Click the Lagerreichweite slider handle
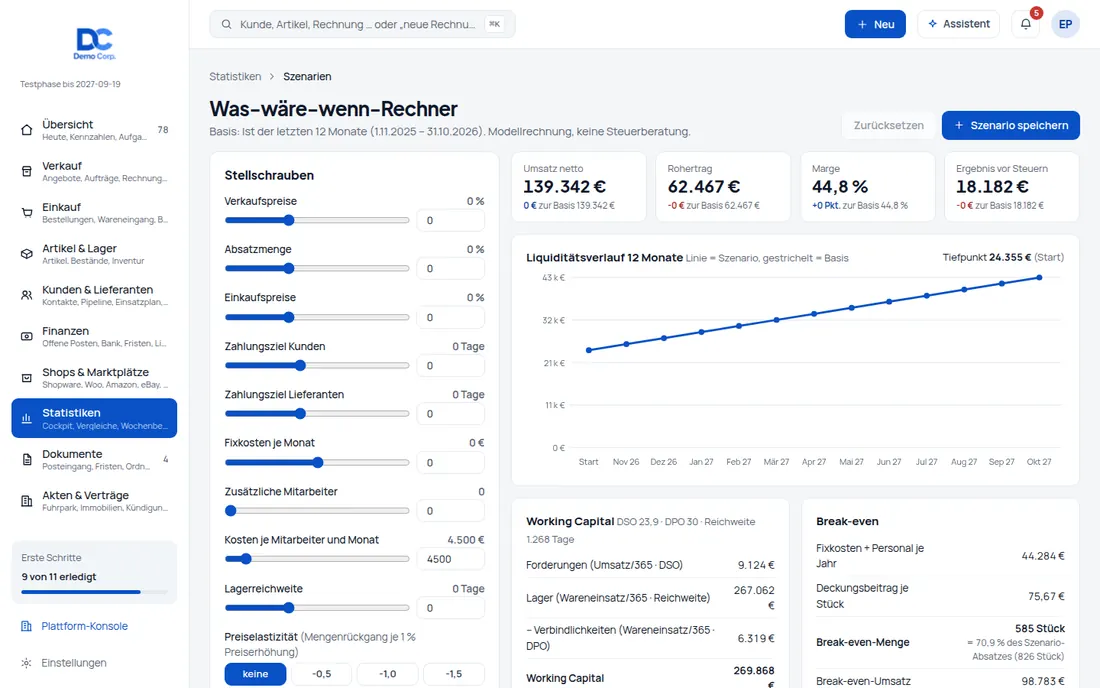Viewport: 1100px width, 688px height. pos(289,608)
